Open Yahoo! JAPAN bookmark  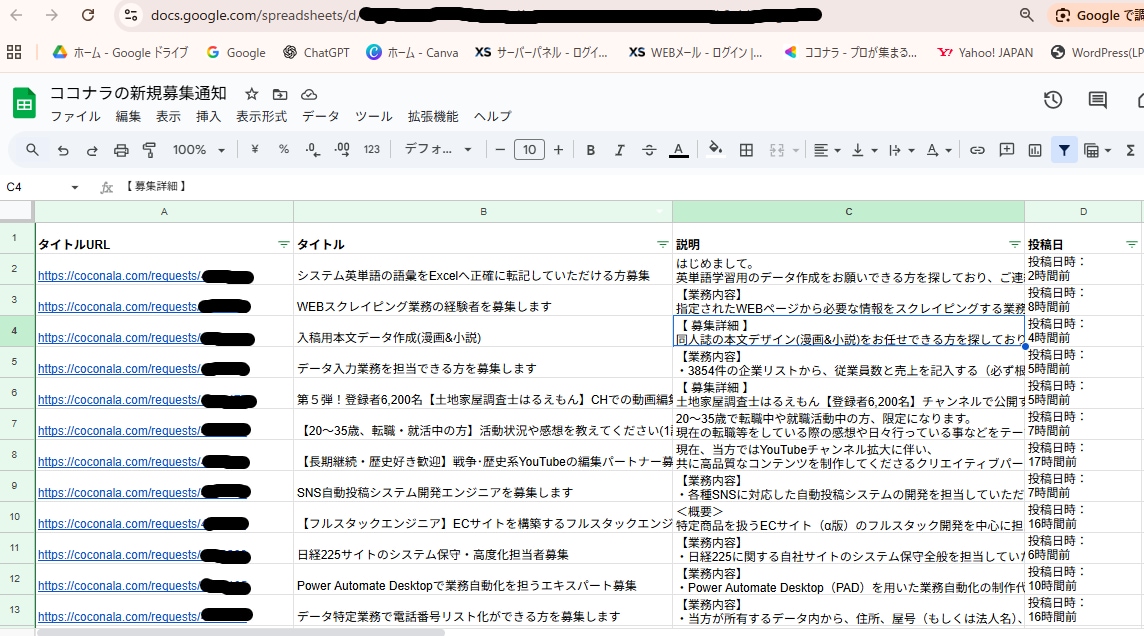(985, 53)
